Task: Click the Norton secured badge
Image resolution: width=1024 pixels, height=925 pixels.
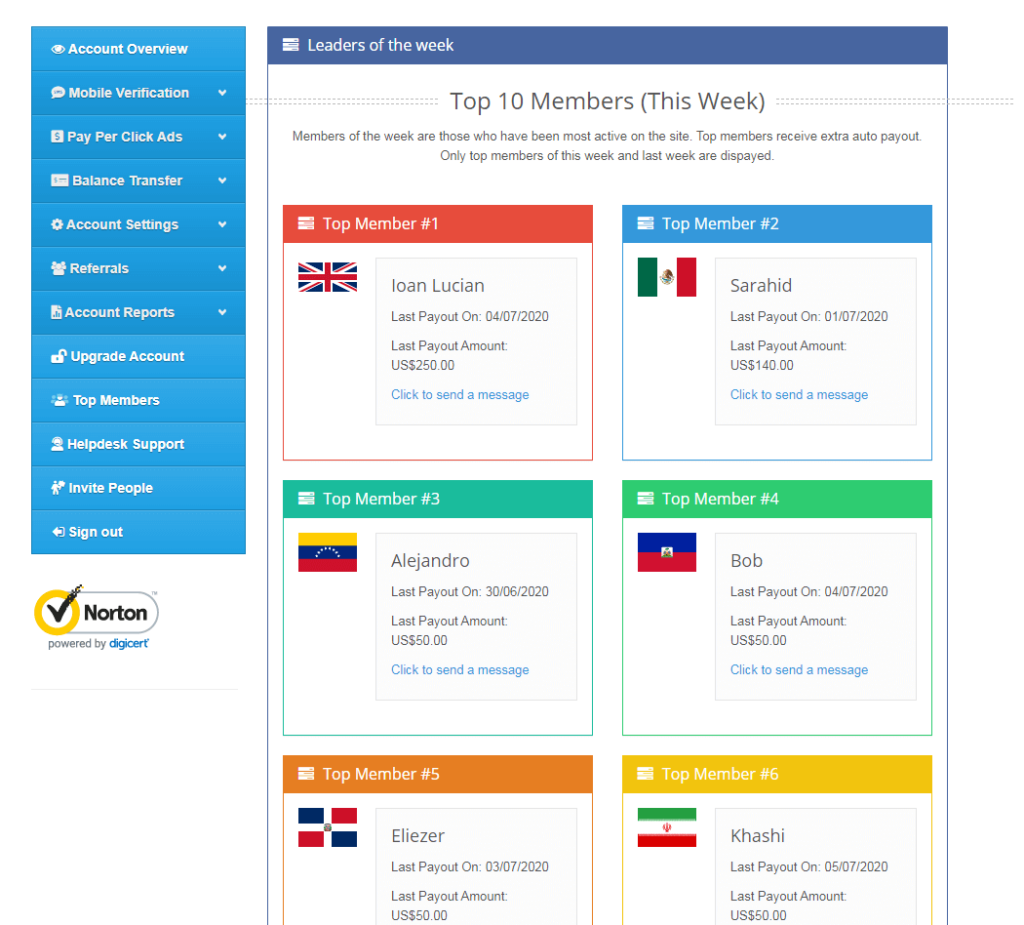Action: (x=97, y=617)
